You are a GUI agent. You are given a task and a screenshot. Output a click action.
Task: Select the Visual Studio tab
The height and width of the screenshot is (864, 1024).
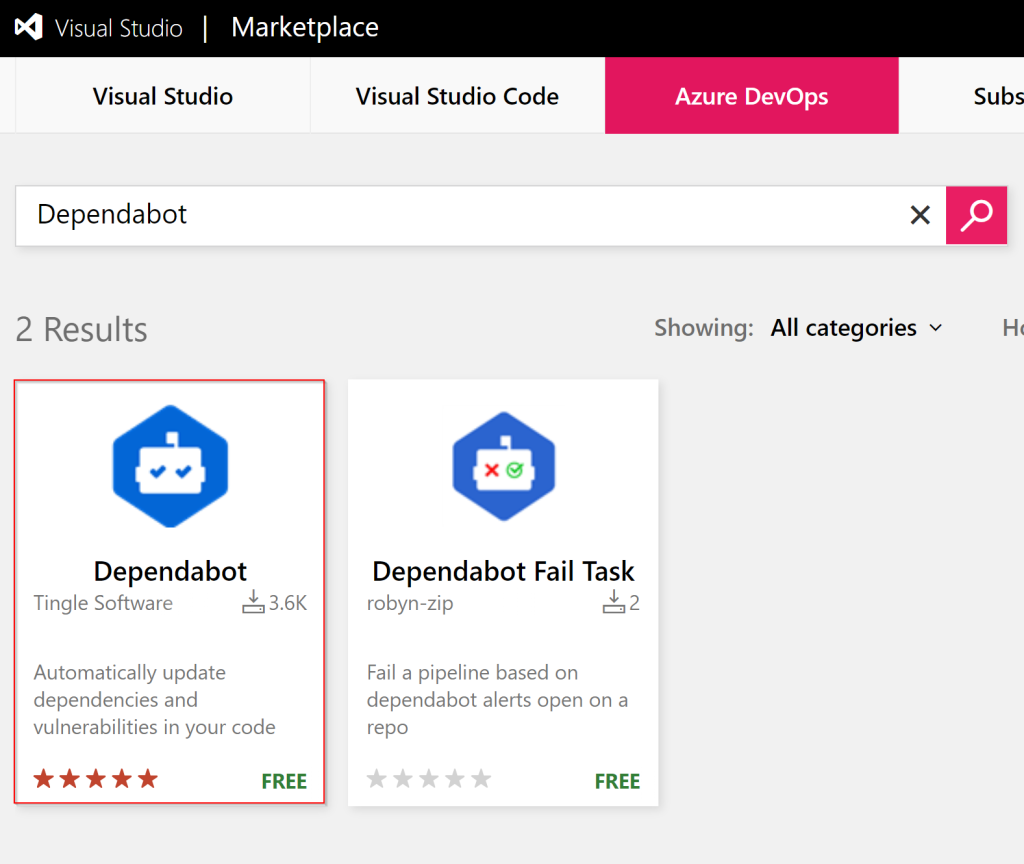point(162,96)
